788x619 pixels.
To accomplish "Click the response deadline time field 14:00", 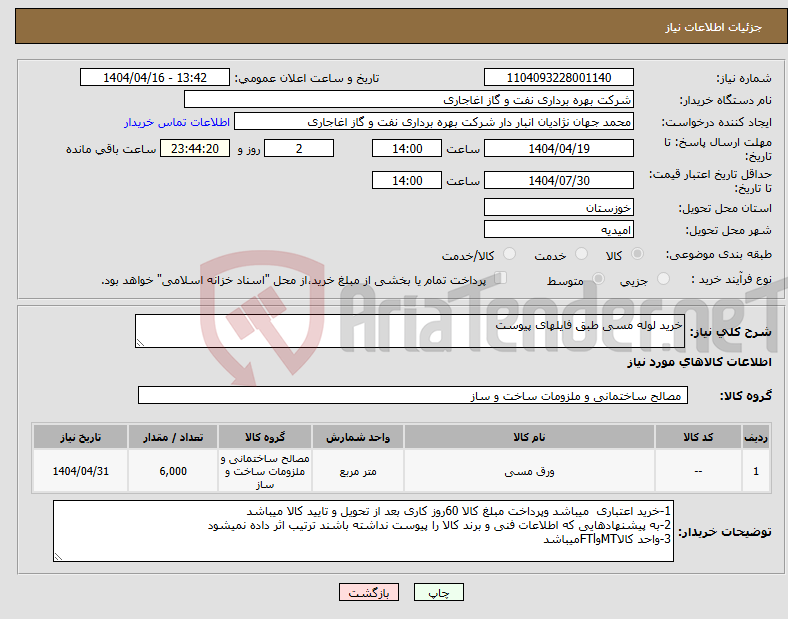I will point(407,148).
